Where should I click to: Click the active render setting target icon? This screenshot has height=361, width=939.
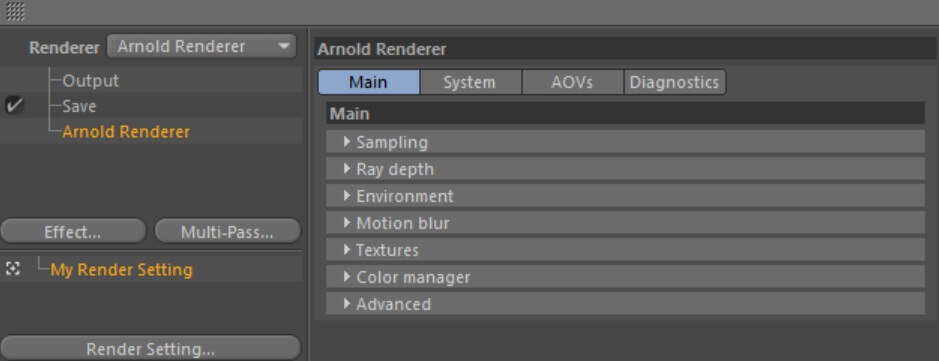tap(13, 269)
